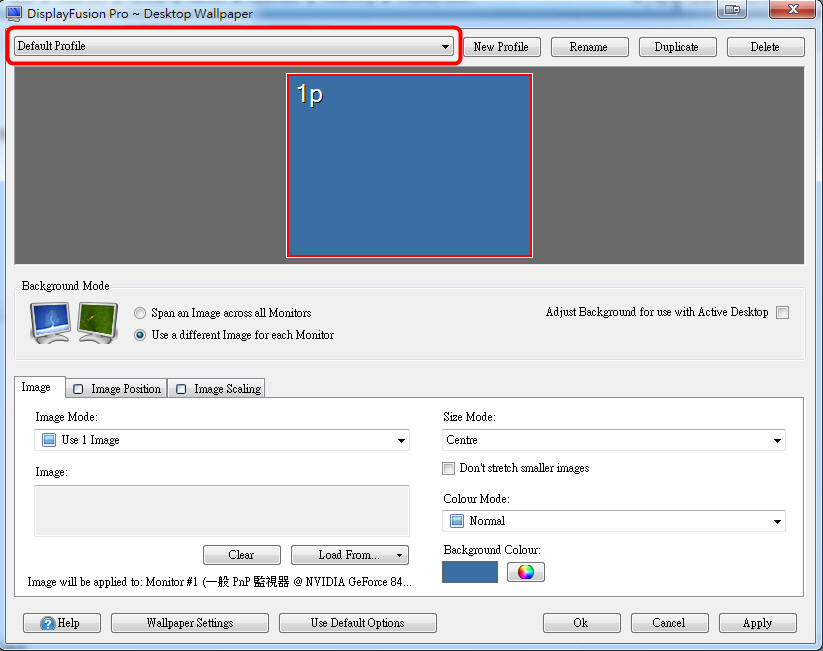Screen dimensions: 823x651
Task: Open the Colour Mode Normal dropdown
Action: pyautogui.click(x=613, y=521)
